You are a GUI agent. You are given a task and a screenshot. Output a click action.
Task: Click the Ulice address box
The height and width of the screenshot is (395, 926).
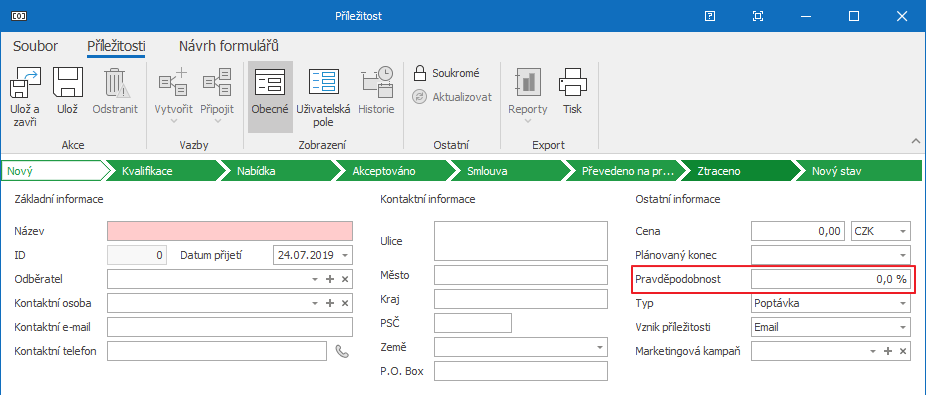coord(520,241)
